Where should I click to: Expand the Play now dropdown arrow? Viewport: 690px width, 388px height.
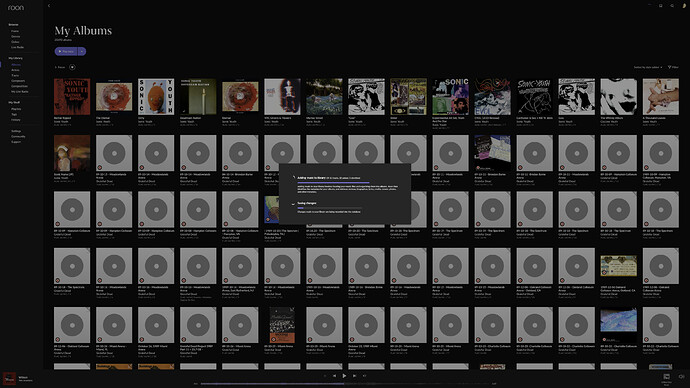click(82, 51)
